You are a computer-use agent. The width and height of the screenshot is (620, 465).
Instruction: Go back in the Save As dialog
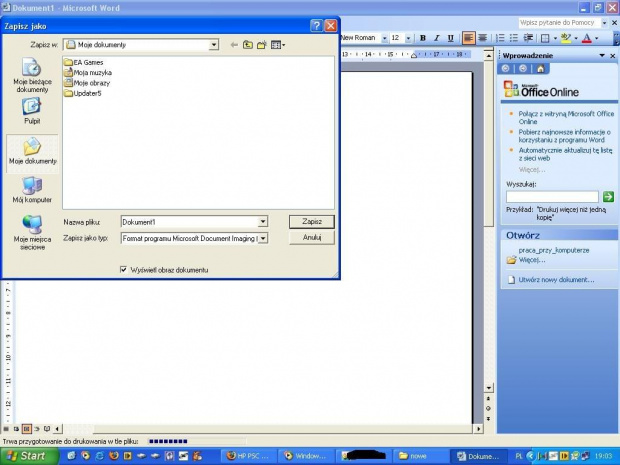(x=234, y=45)
